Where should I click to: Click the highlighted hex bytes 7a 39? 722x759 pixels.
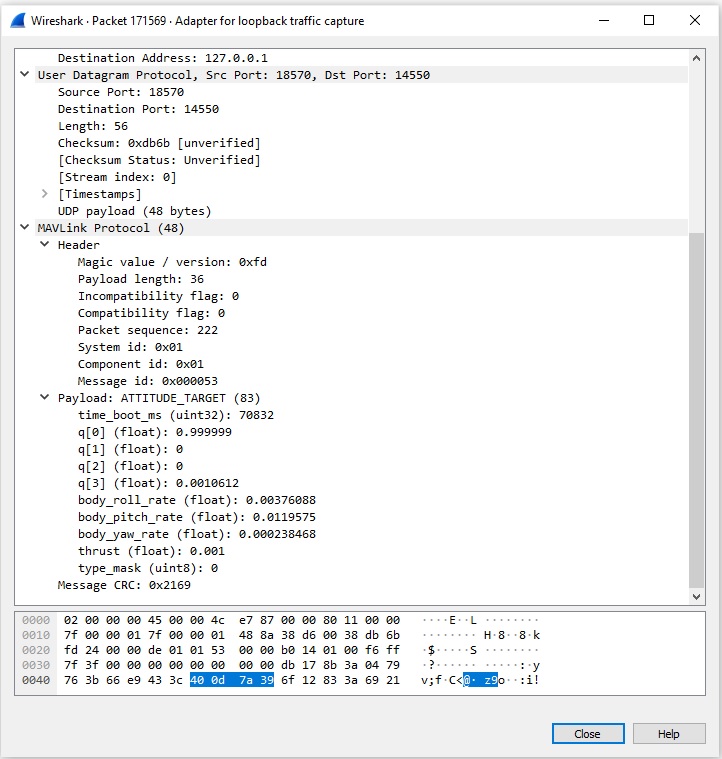click(x=256, y=680)
